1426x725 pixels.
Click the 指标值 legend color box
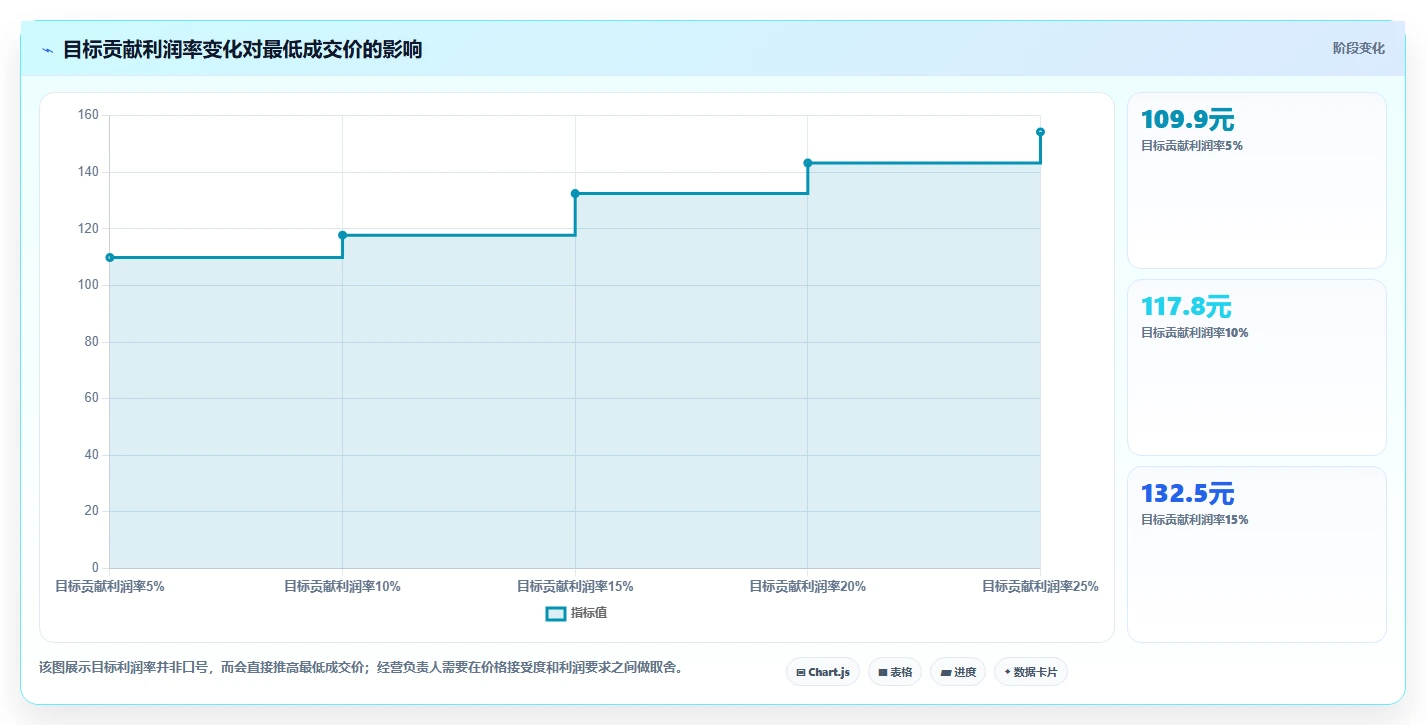(556, 613)
